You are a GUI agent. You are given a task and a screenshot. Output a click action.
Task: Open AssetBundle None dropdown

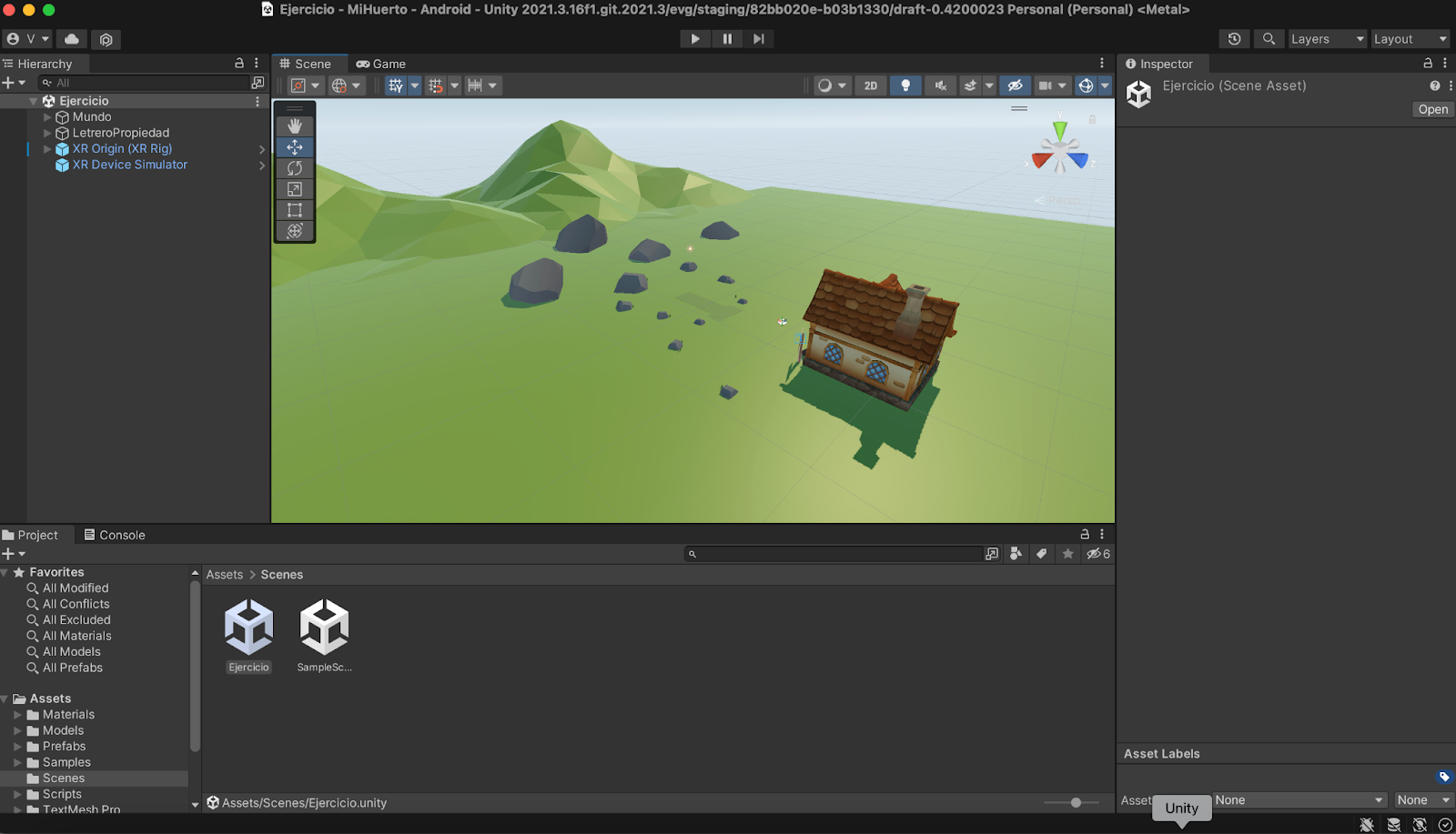pyautogui.click(x=1299, y=800)
